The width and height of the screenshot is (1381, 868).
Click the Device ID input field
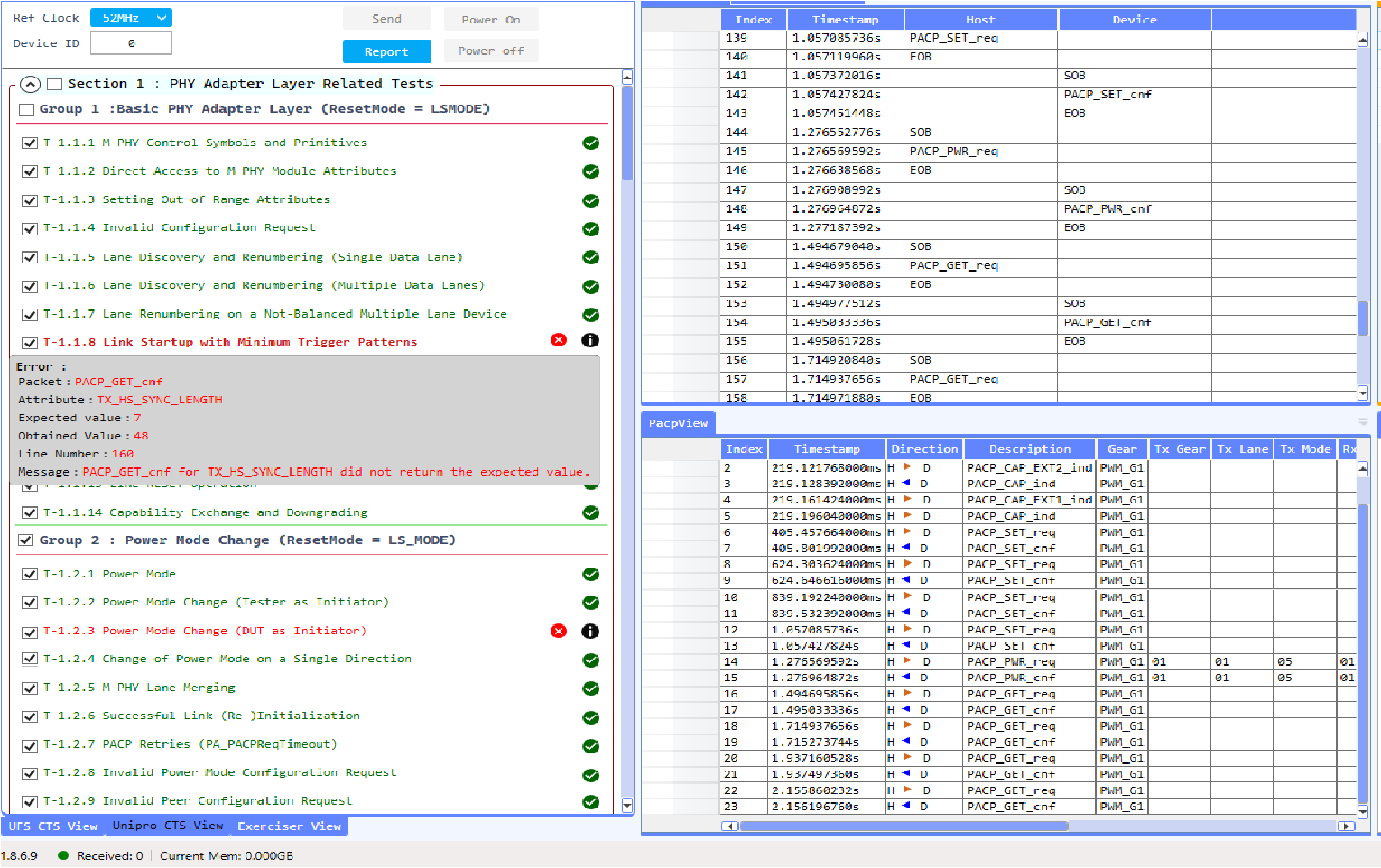click(131, 43)
